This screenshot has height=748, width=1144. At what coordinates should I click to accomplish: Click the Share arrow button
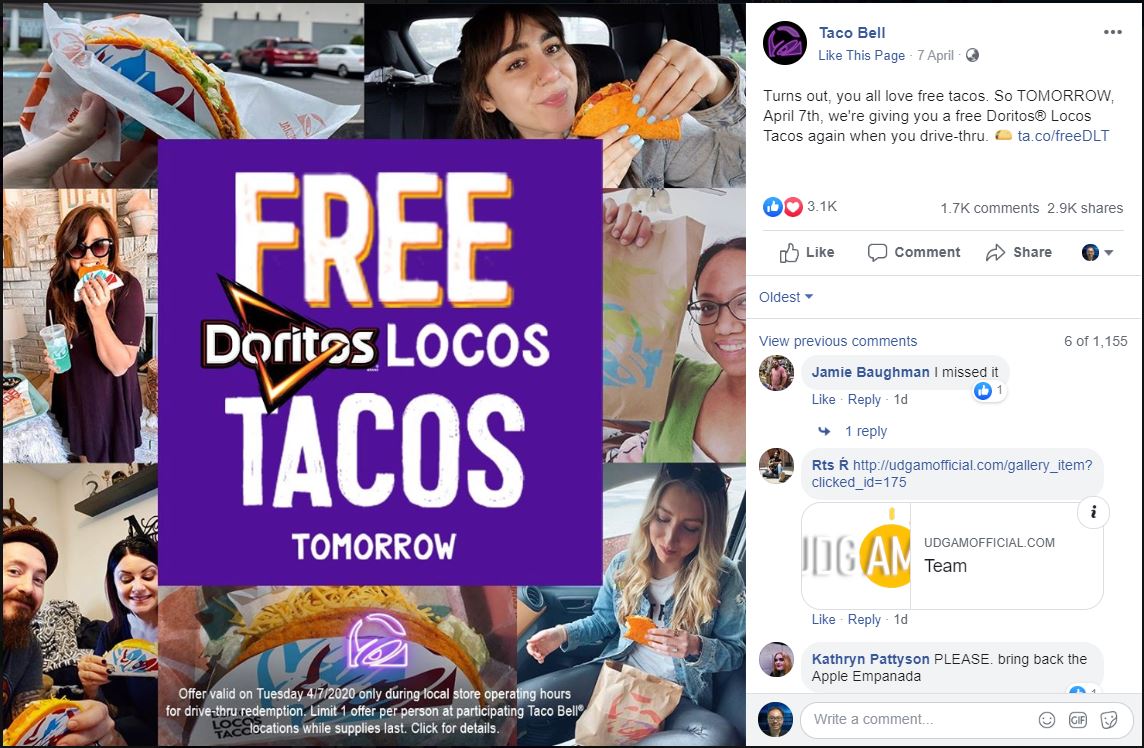[1019, 252]
